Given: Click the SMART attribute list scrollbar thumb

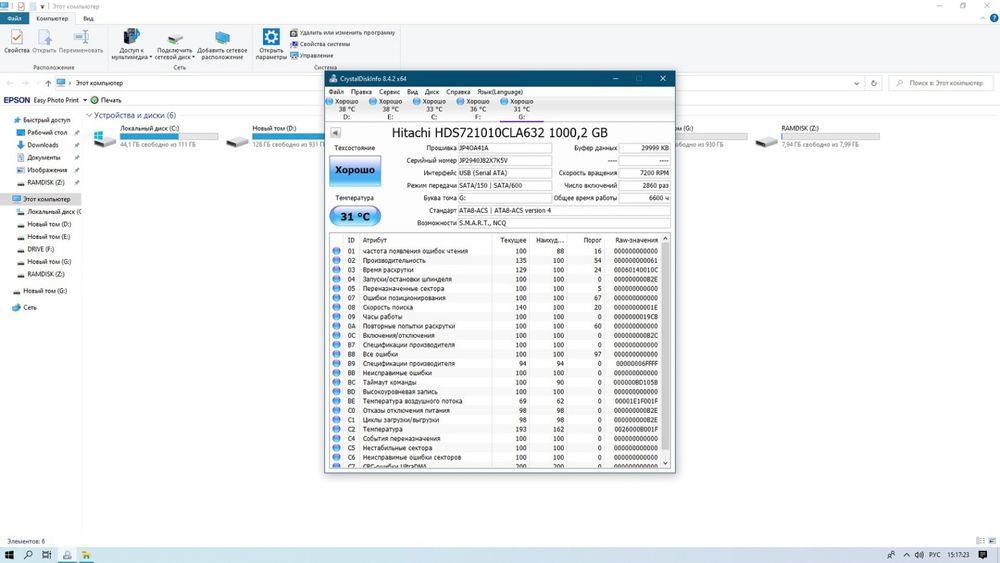Looking at the screenshot, I should click(x=666, y=346).
